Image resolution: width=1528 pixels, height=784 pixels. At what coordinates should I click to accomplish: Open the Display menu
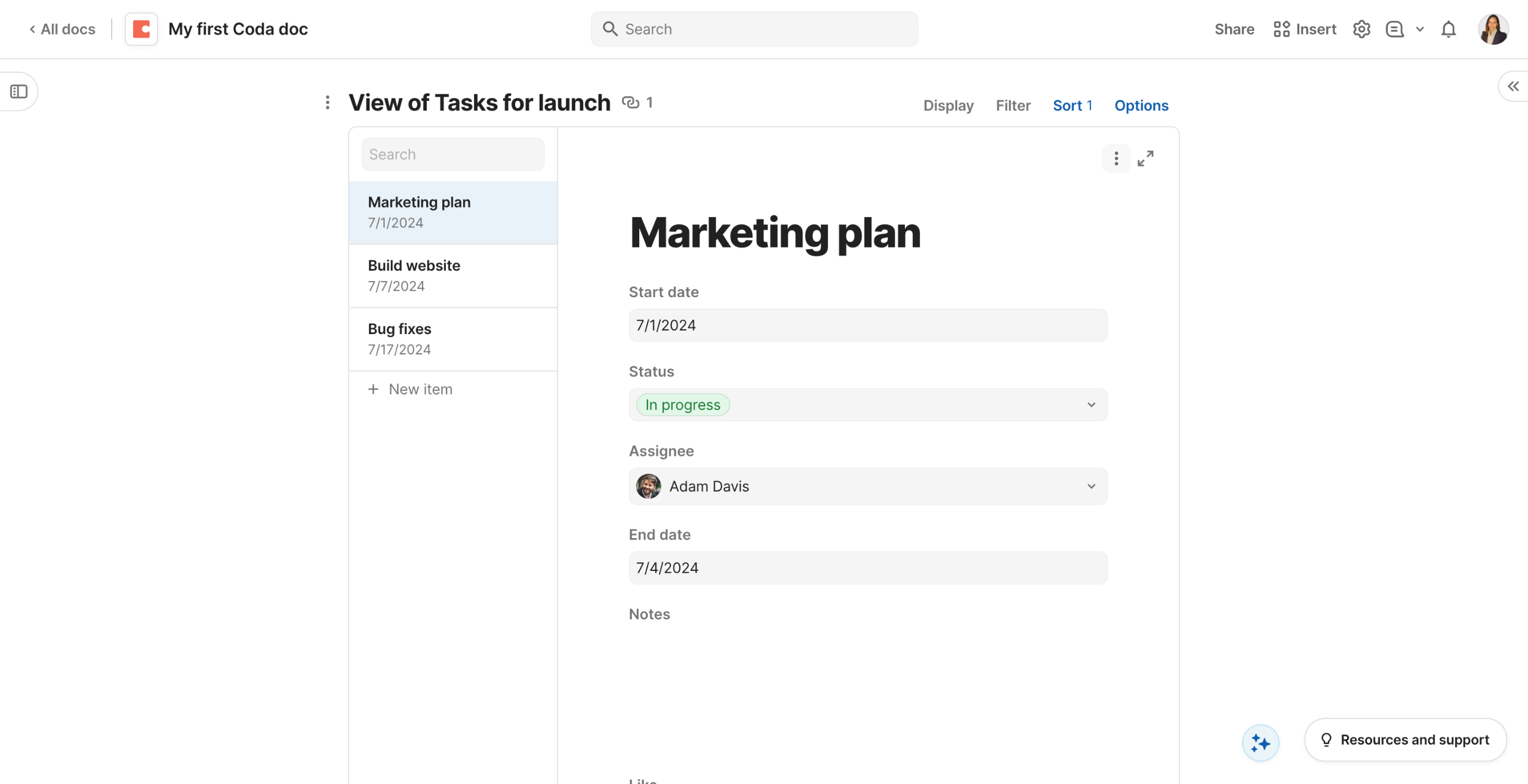(948, 106)
